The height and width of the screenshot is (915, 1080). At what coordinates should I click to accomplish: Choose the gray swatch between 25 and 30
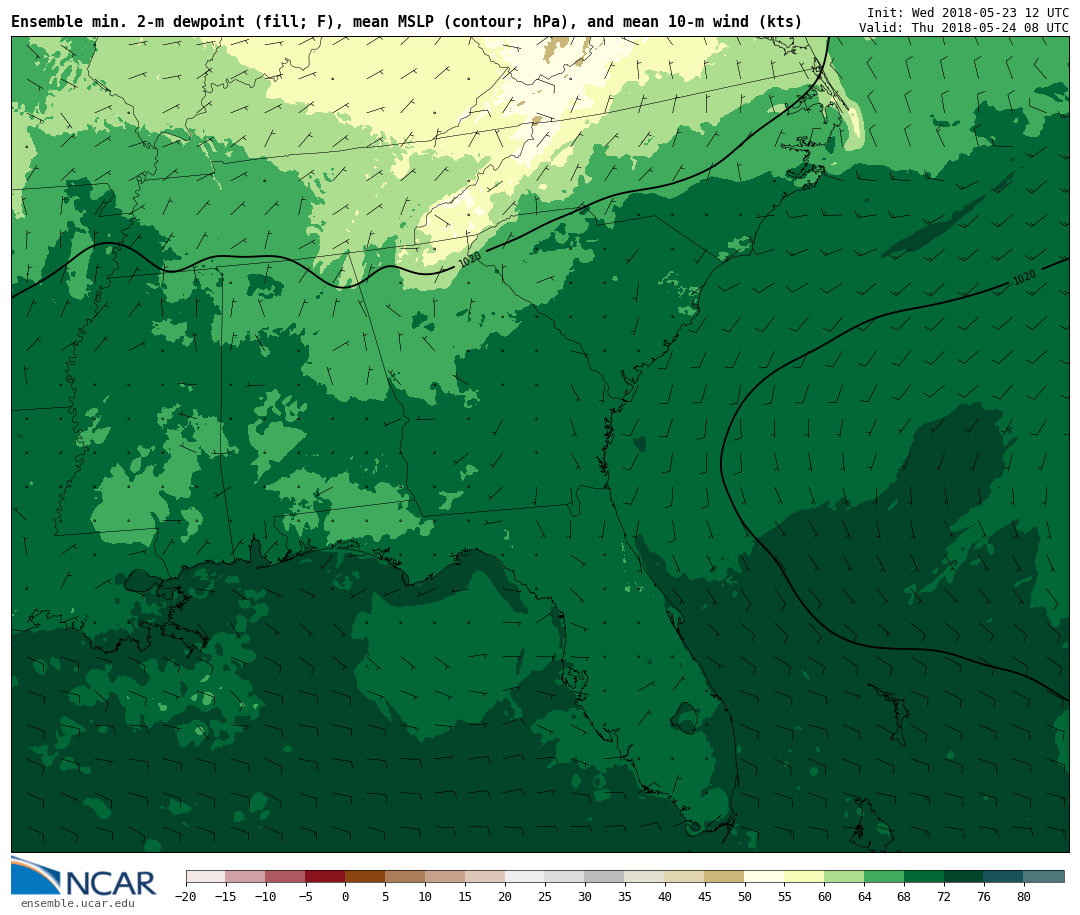[564, 877]
